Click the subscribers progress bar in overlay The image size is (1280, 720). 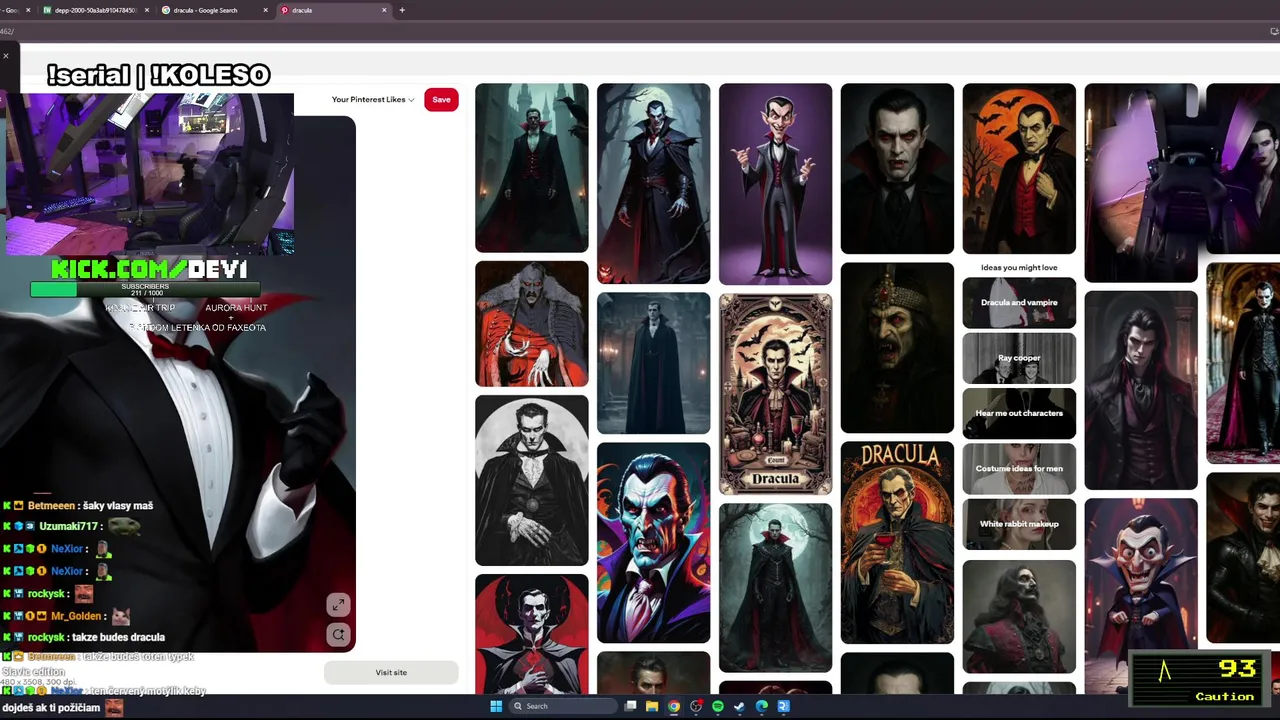point(146,289)
